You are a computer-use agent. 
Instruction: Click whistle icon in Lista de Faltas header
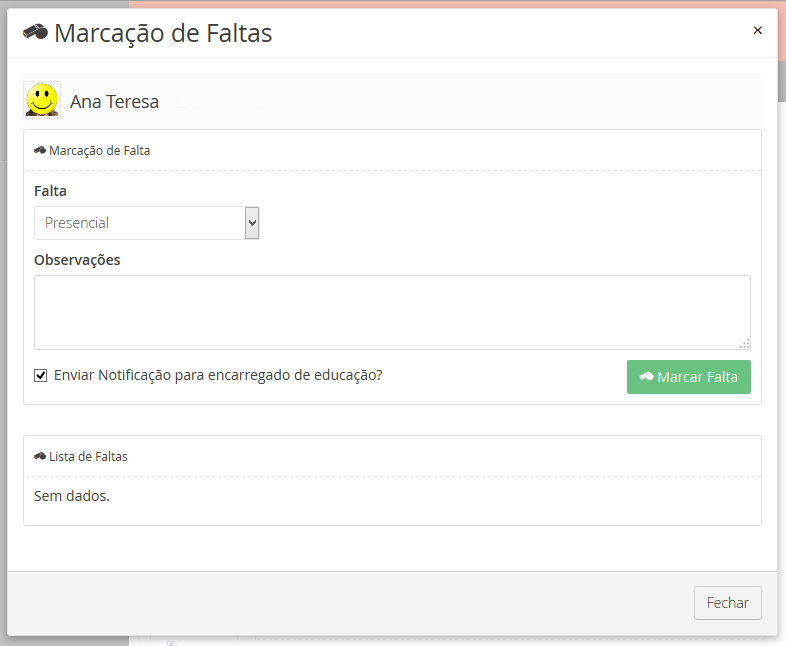tap(40, 457)
